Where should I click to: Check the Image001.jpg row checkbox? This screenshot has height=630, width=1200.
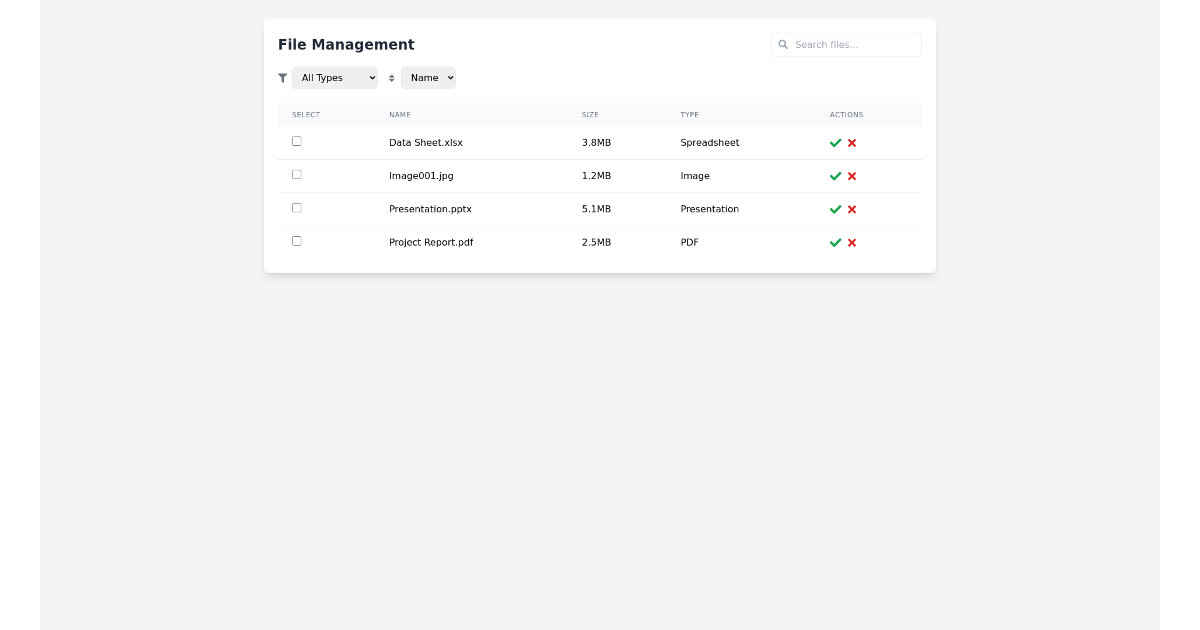pos(296,174)
